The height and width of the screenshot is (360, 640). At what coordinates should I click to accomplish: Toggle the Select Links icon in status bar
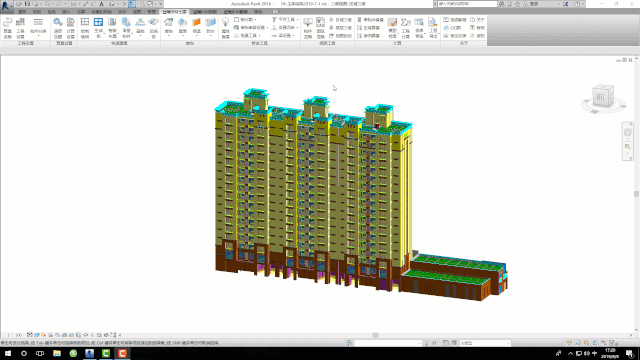pos(569,343)
